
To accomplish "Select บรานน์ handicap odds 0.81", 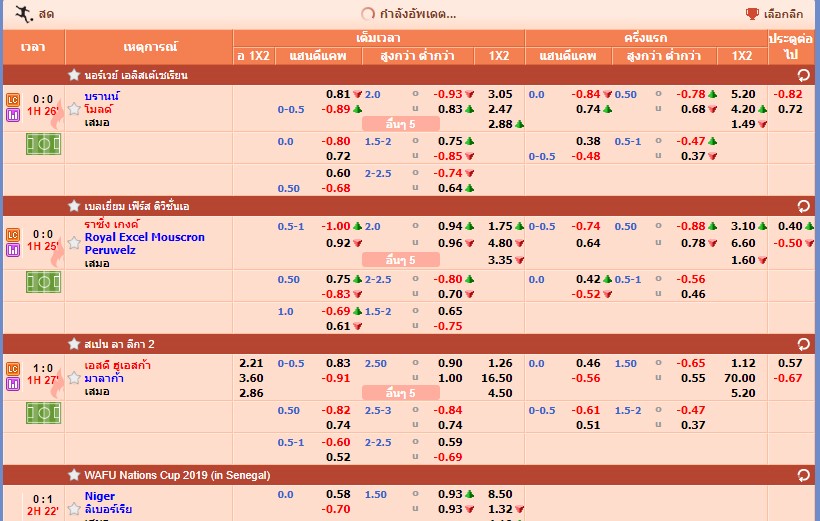I will [338, 94].
